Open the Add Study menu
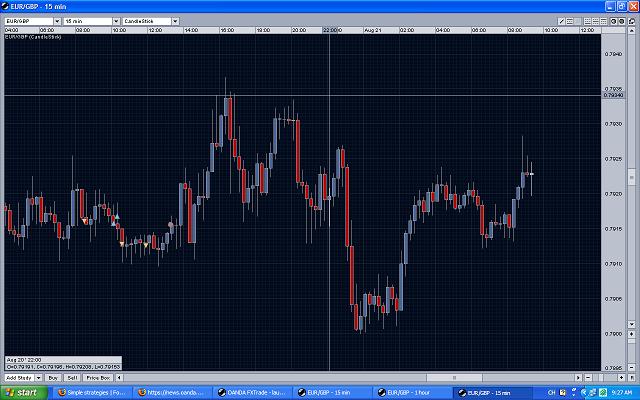This screenshot has height=400, width=640. pos(21,378)
